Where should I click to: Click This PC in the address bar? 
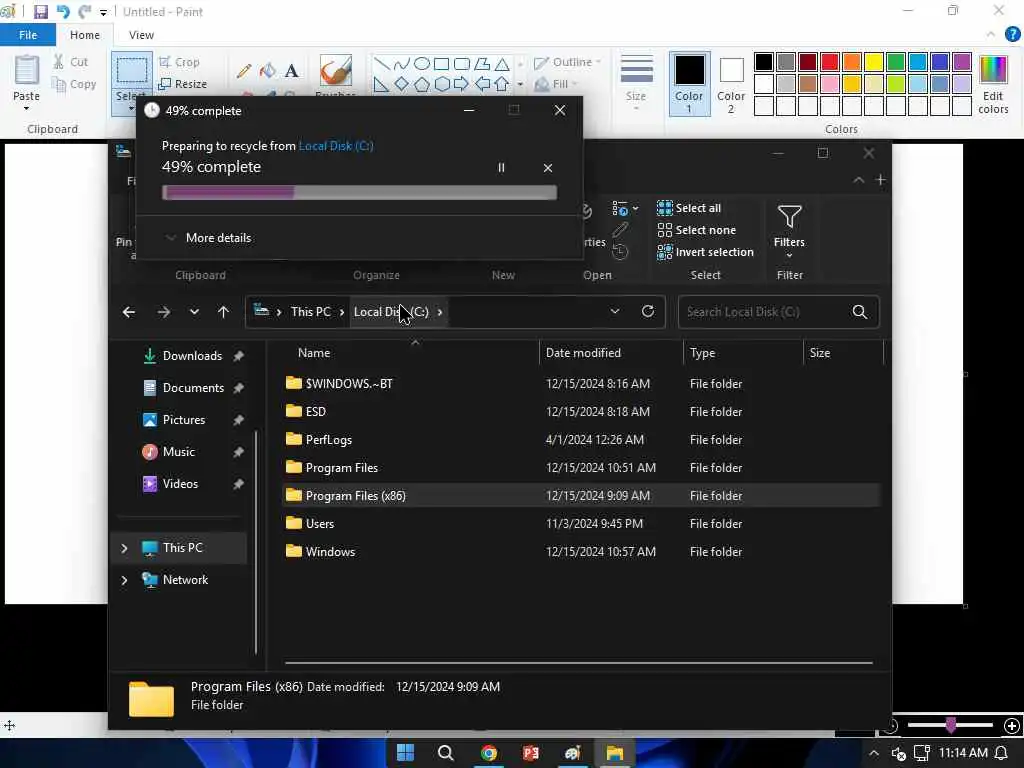pos(311,312)
